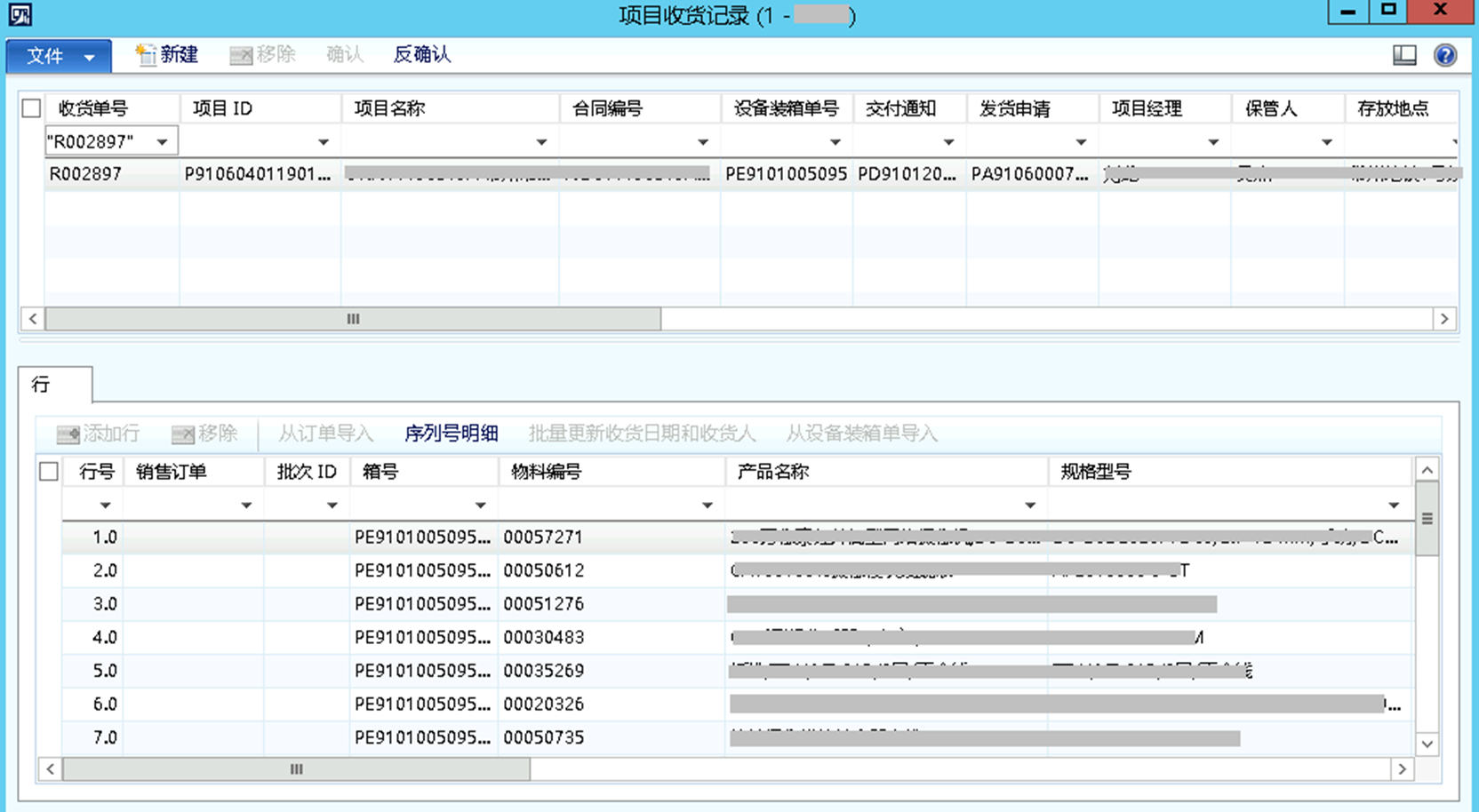
Task: Click the header grid scroll-left arrow
Action: [33, 319]
